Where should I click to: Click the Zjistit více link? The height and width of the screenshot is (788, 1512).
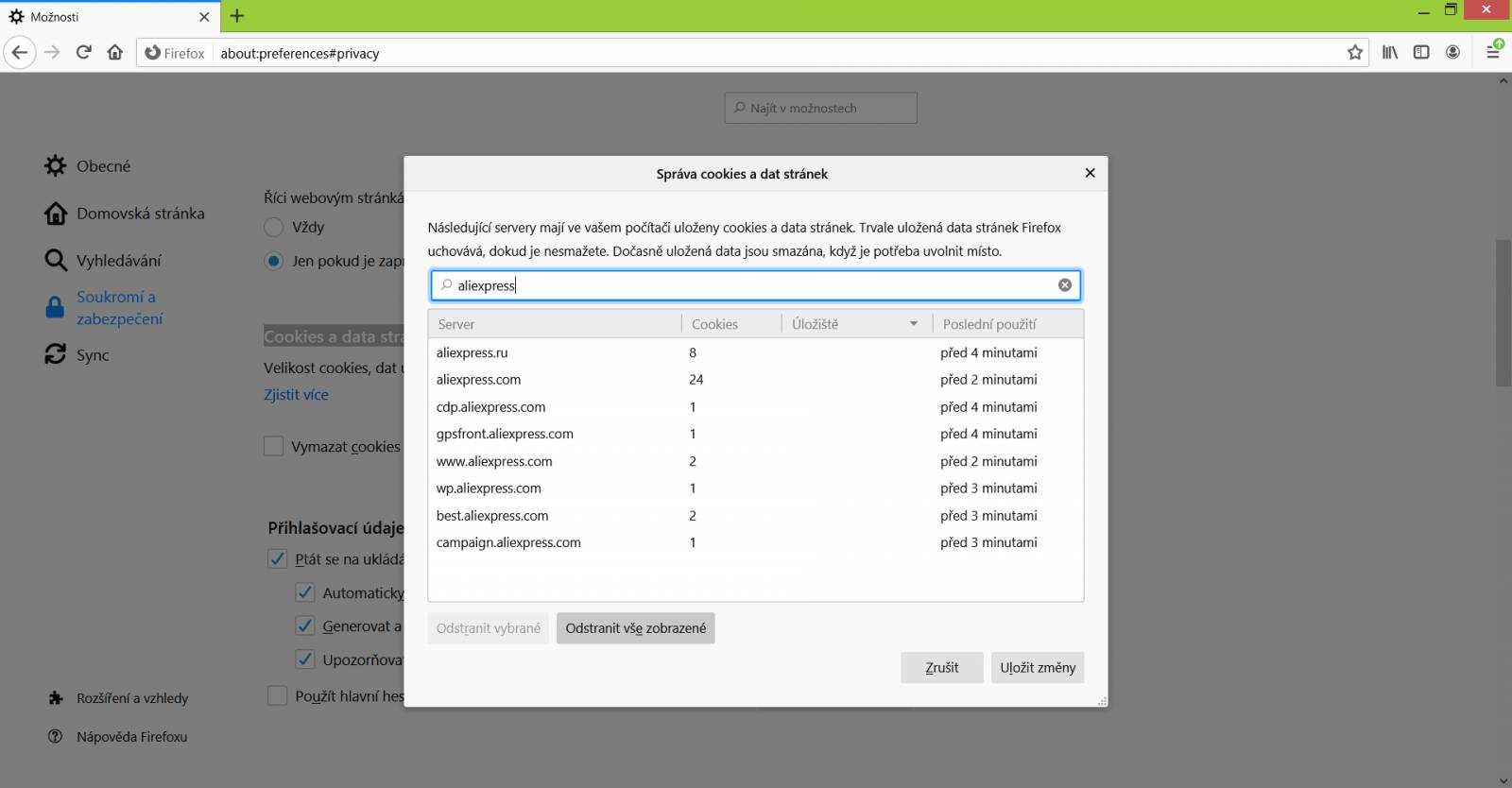pos(296,395)
